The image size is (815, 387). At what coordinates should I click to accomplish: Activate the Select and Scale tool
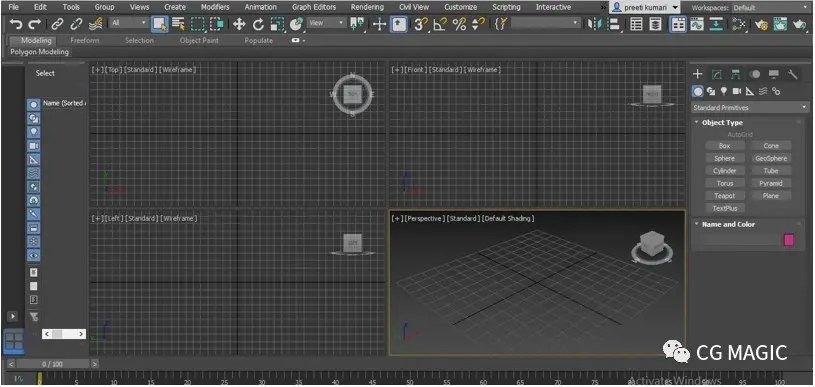pyautogui.click(x=278, y=24)
